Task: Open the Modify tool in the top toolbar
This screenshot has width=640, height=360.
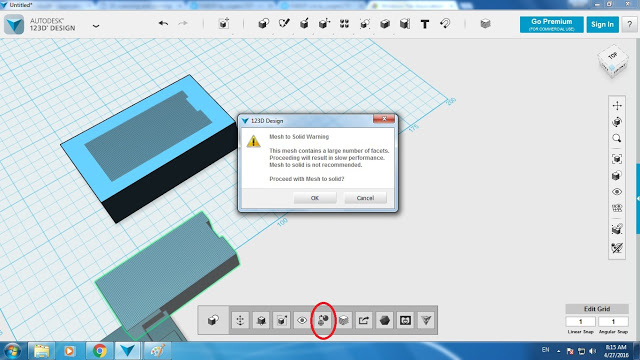Action: [324, 24]
